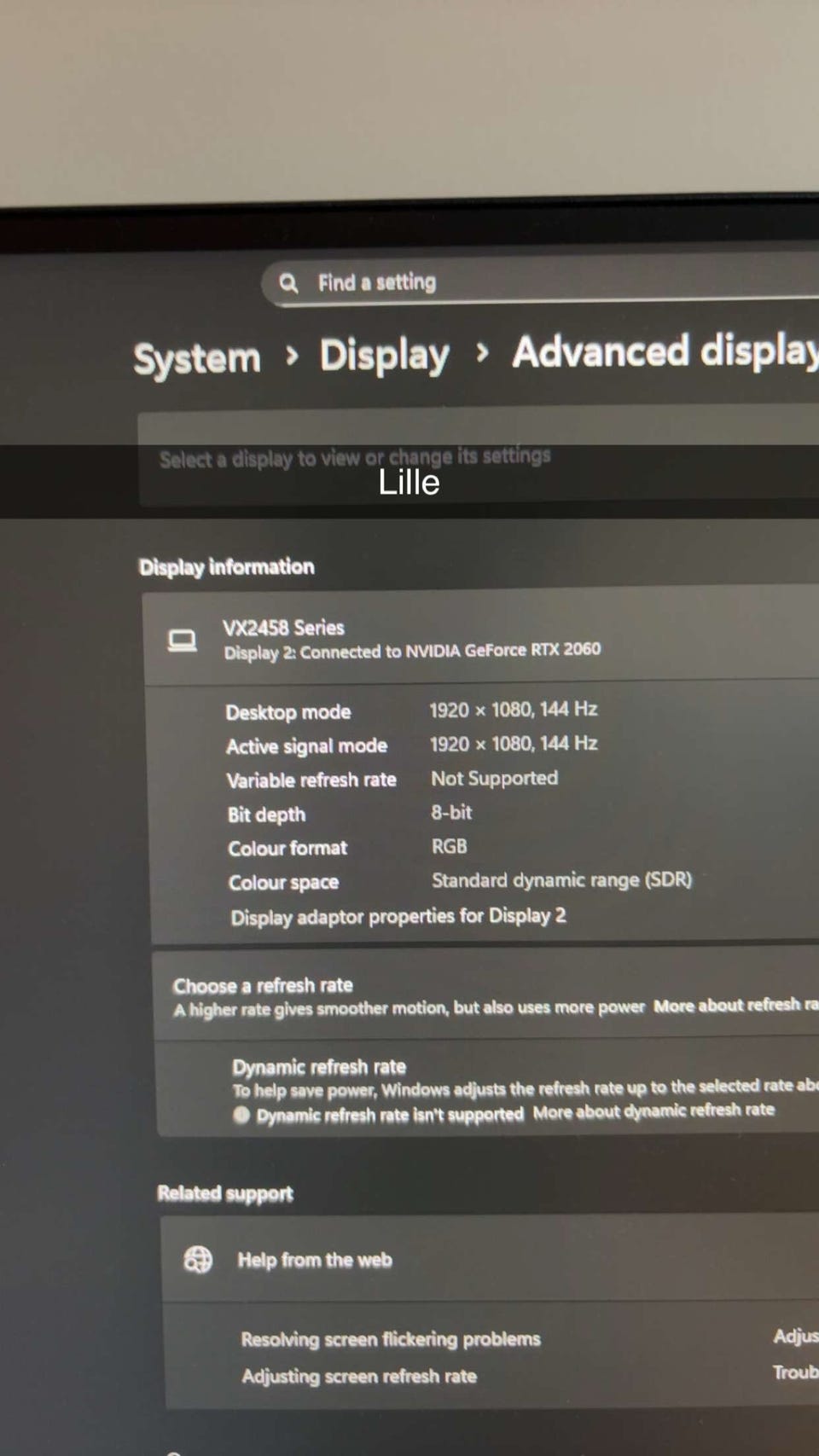The height and width of the screenshot is (1456, 819).
Task: Click the Display information section heading
Action: (227, 567)
